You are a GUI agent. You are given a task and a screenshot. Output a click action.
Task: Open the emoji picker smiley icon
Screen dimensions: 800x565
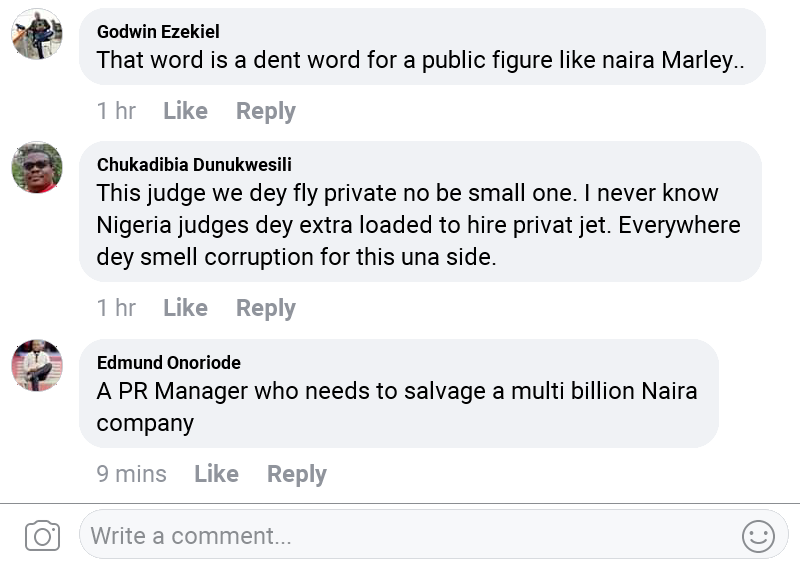[x=758, y=536]
